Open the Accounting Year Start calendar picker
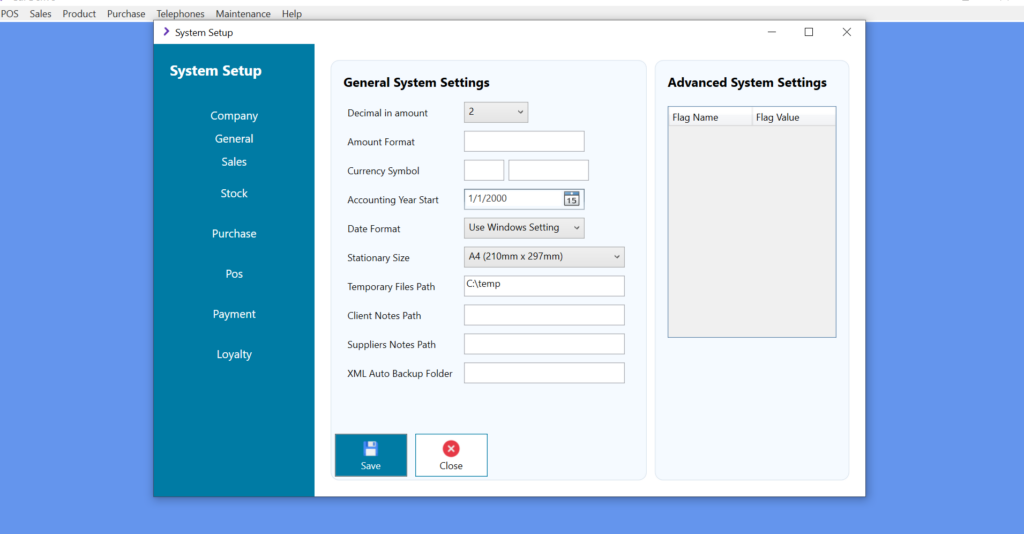The height and width of the screenshot is (534, 1024). [x=571, y=199]
